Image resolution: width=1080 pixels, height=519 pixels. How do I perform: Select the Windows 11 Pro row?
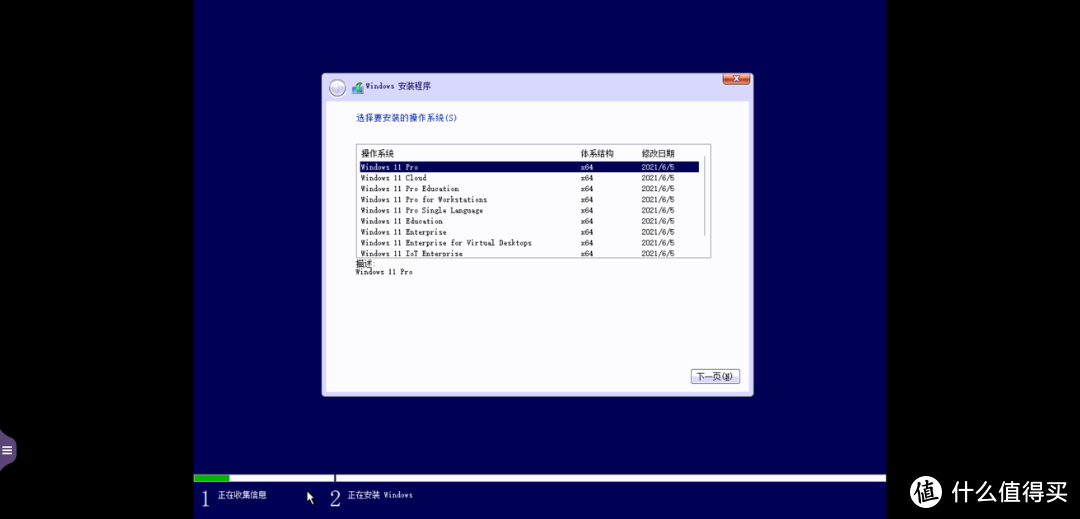click(x=529, y=167)
